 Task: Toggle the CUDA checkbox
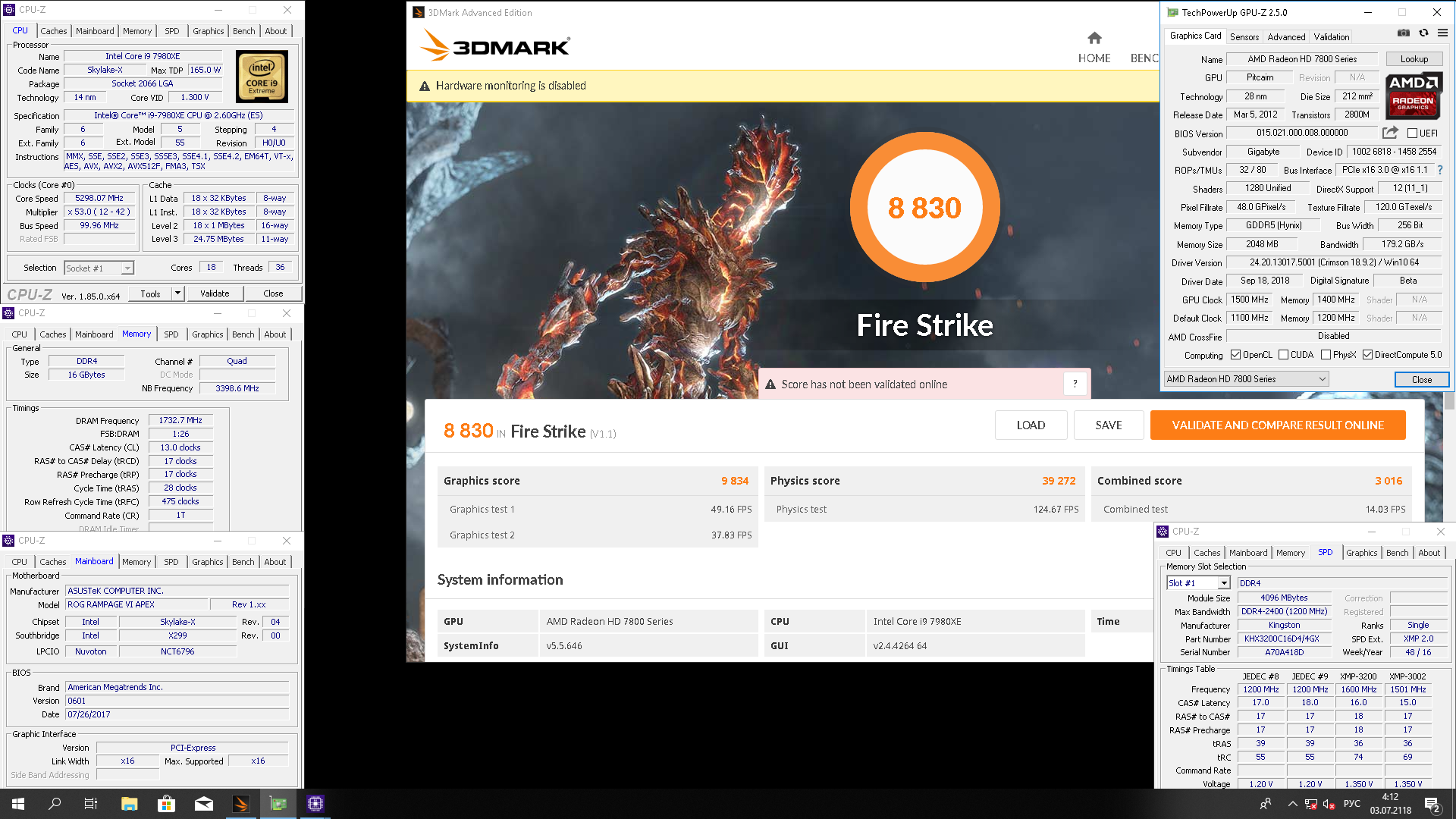click(x=1283, y=355)
